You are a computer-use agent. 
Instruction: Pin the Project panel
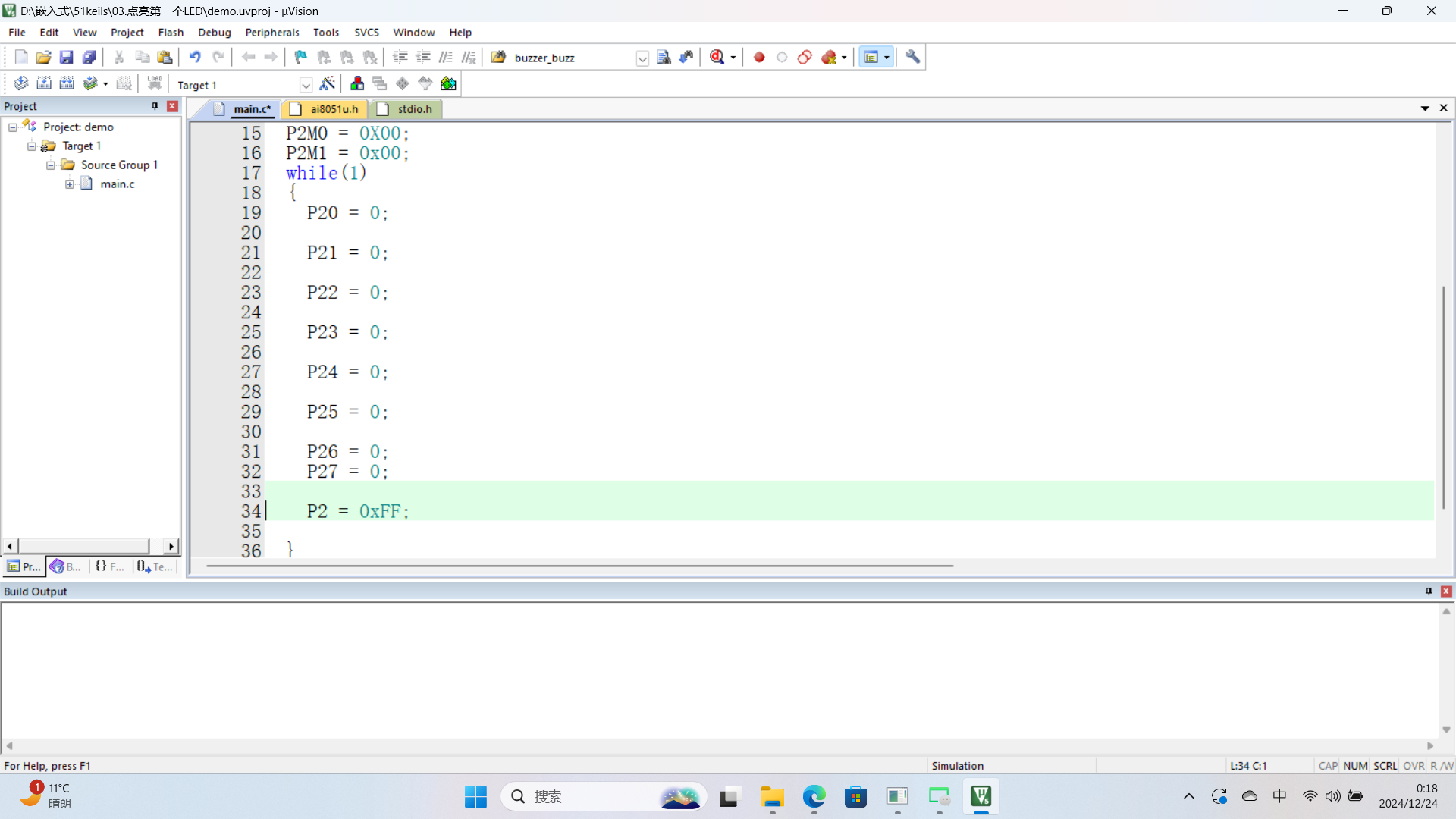155,106
